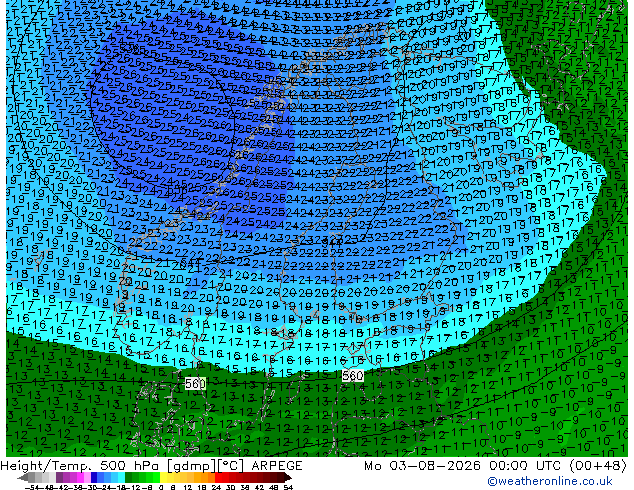Click the dark blue -30 degree legend swatch
Viewport: 634px width, 490px height.
pyautogui.click(x=94, y=478)
